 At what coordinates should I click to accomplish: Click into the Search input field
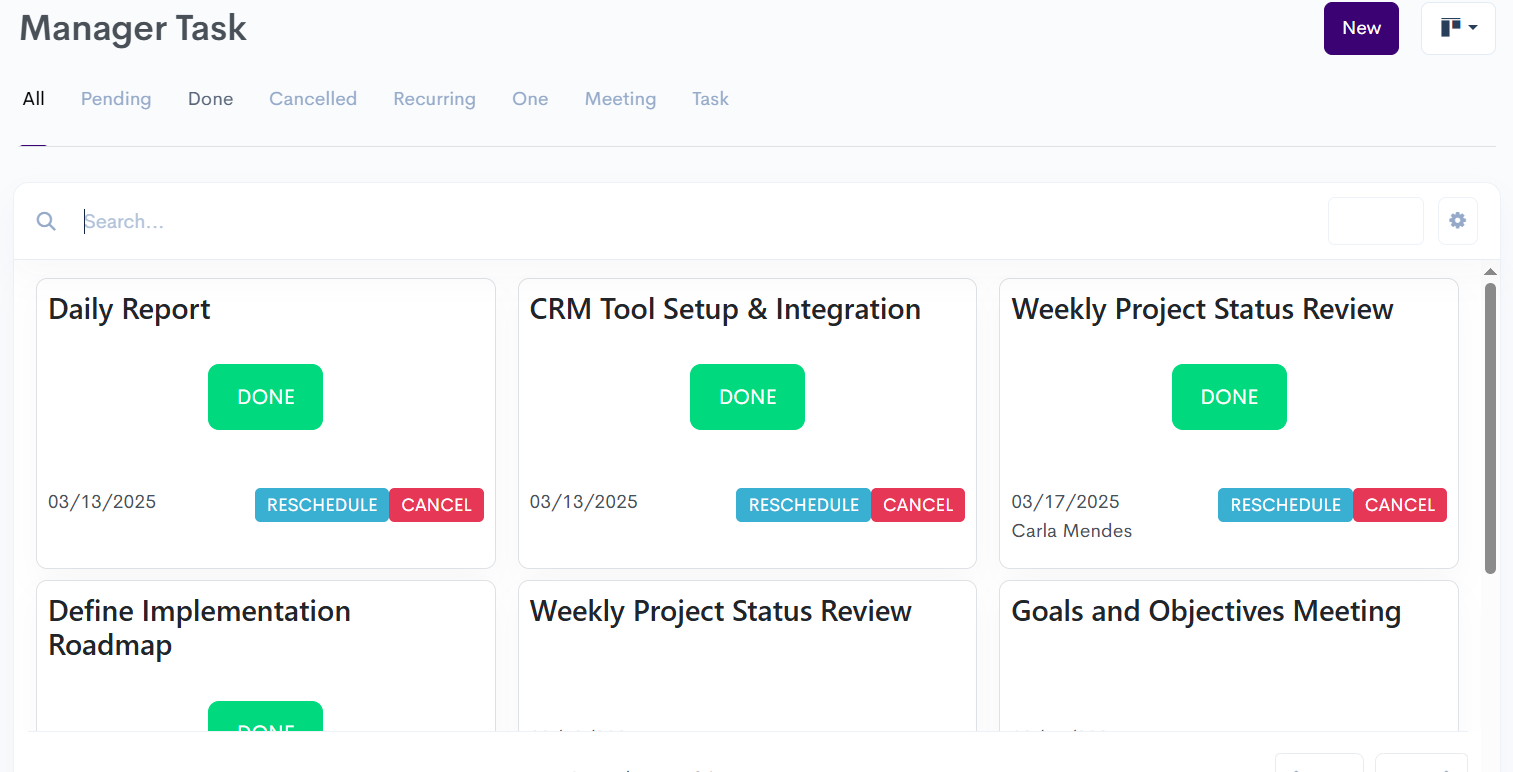coord(700,221)
